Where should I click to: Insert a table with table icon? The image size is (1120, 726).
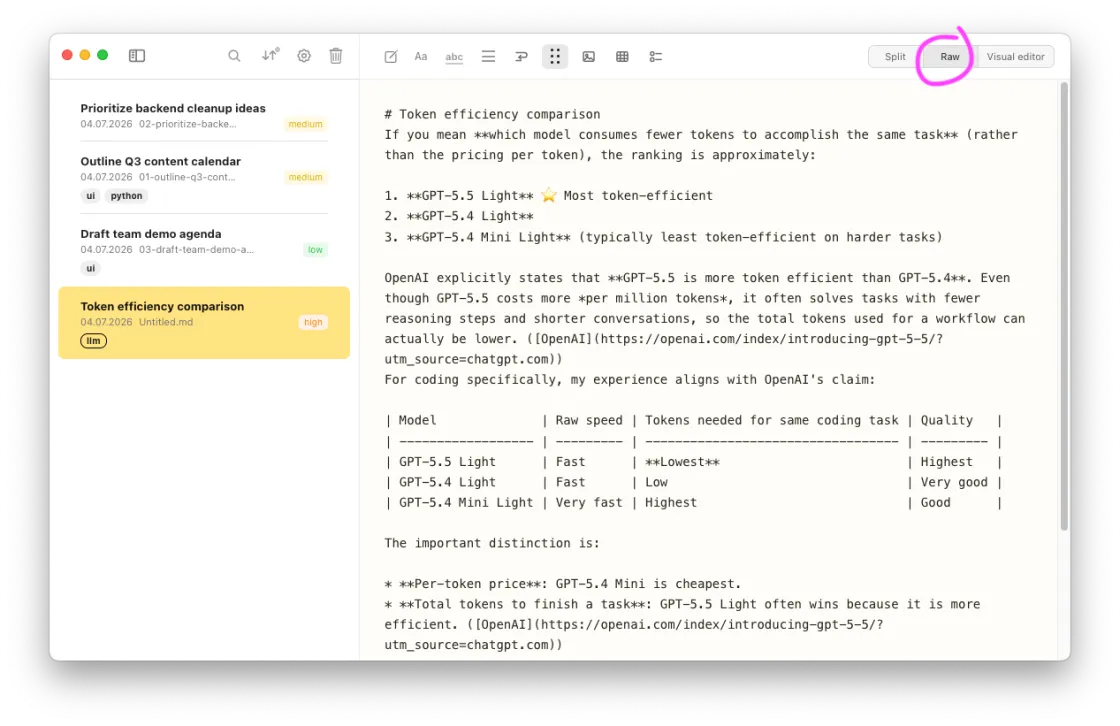622,56
